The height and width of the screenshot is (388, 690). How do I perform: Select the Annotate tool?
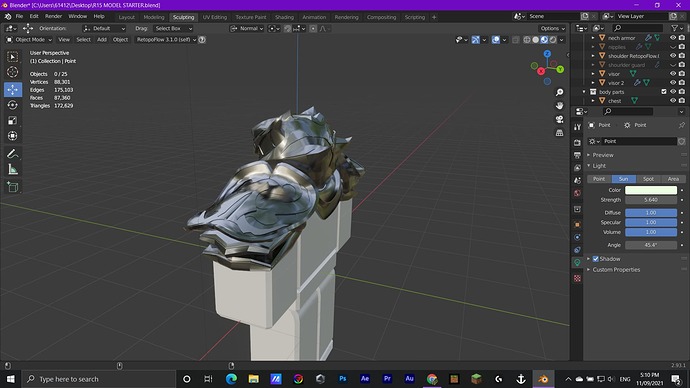(x=13, y=154)
